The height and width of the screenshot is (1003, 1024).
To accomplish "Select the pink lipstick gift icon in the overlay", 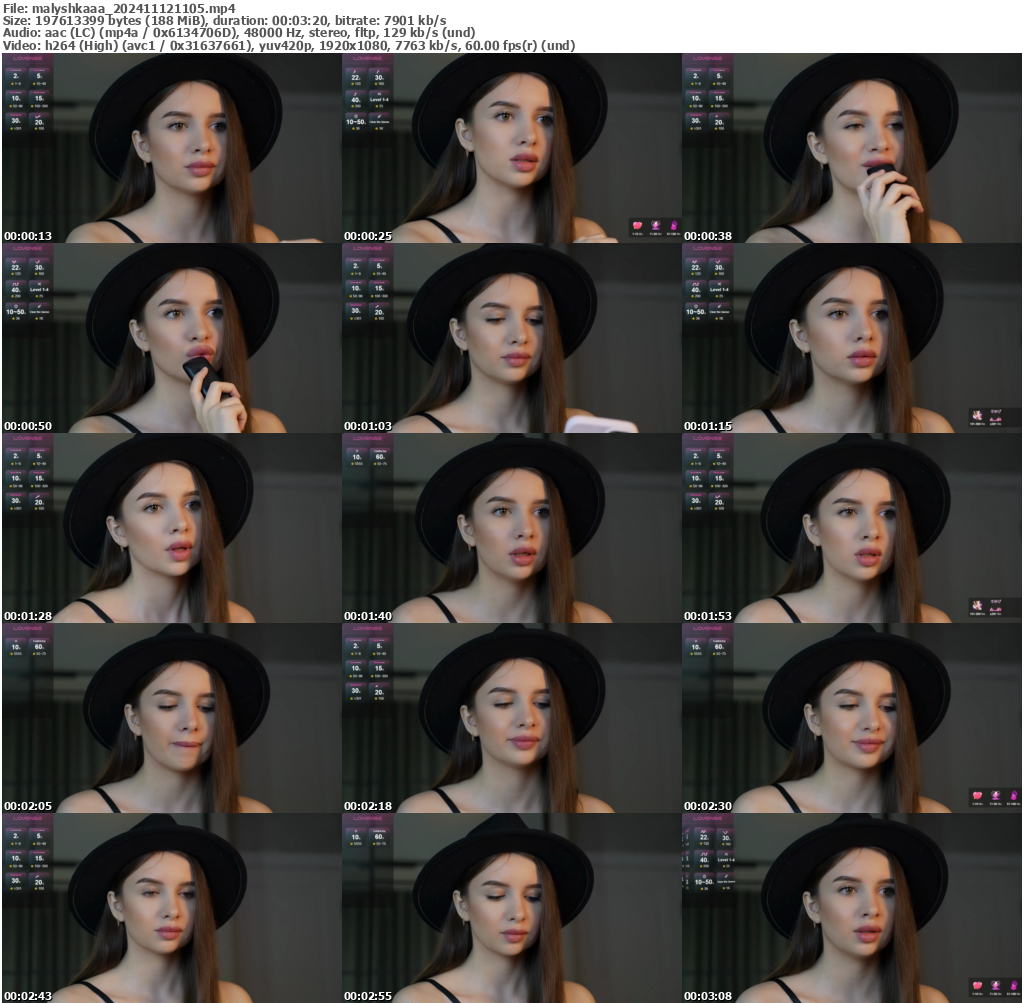I will 673,225.
